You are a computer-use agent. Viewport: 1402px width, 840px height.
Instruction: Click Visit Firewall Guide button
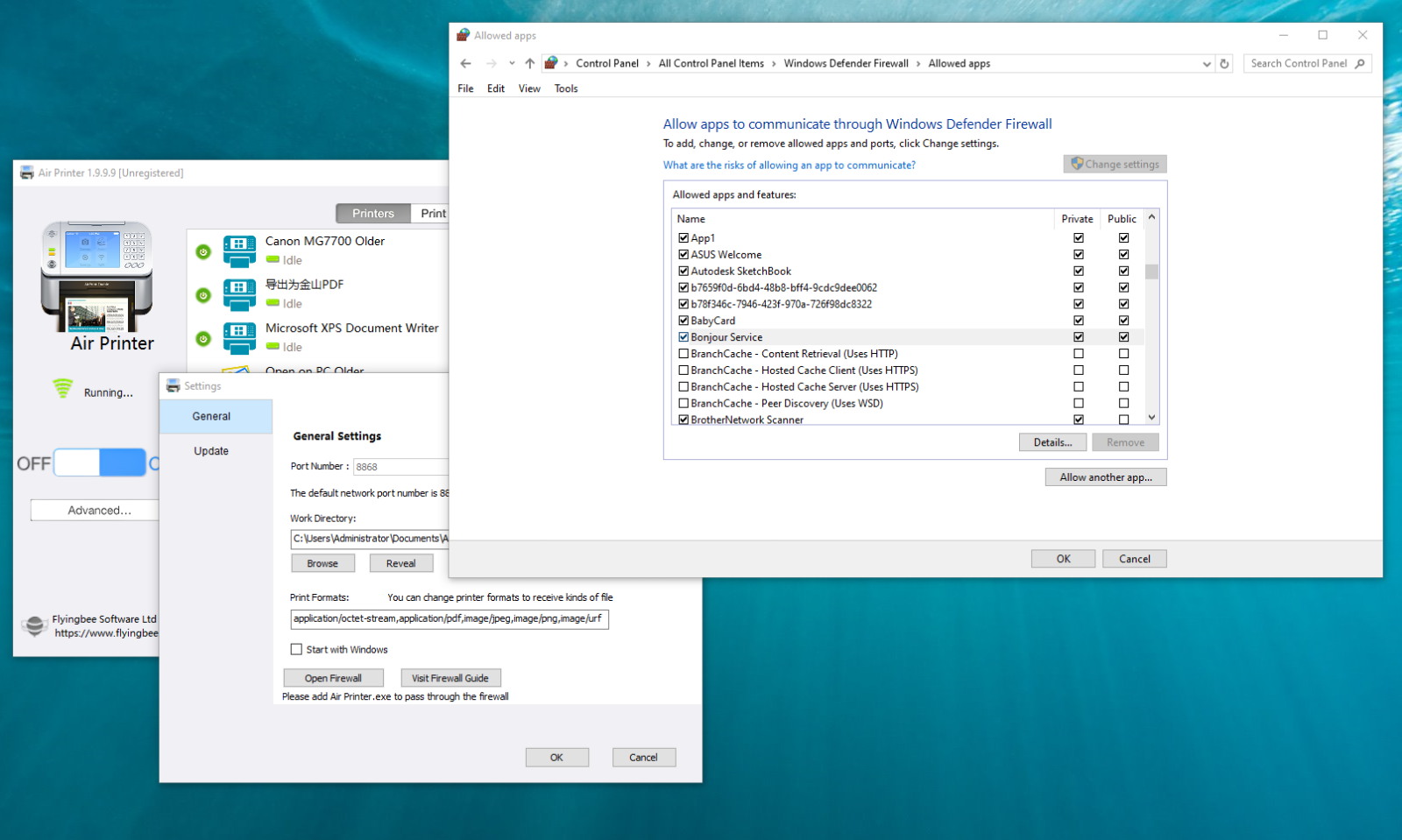click(450, 678)
